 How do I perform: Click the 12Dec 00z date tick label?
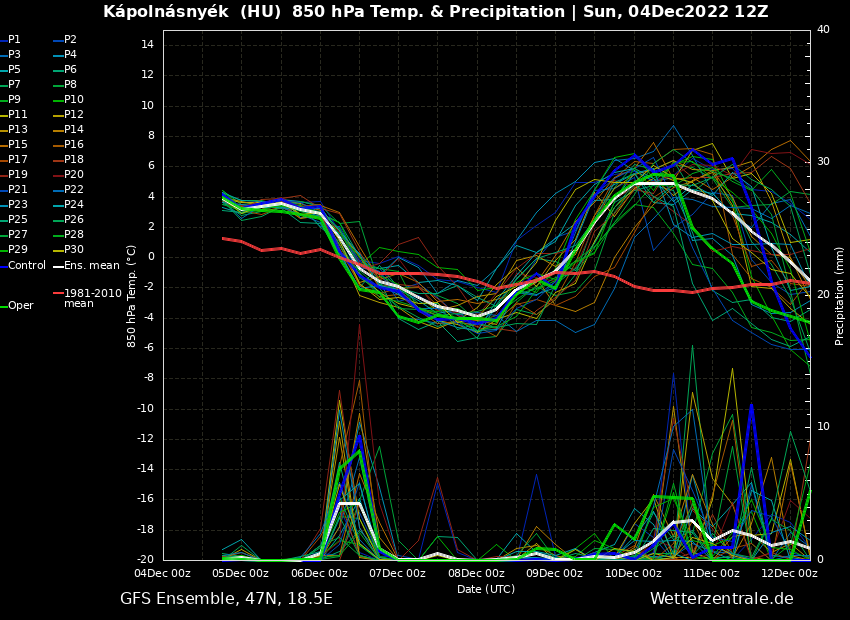(789, 574)
